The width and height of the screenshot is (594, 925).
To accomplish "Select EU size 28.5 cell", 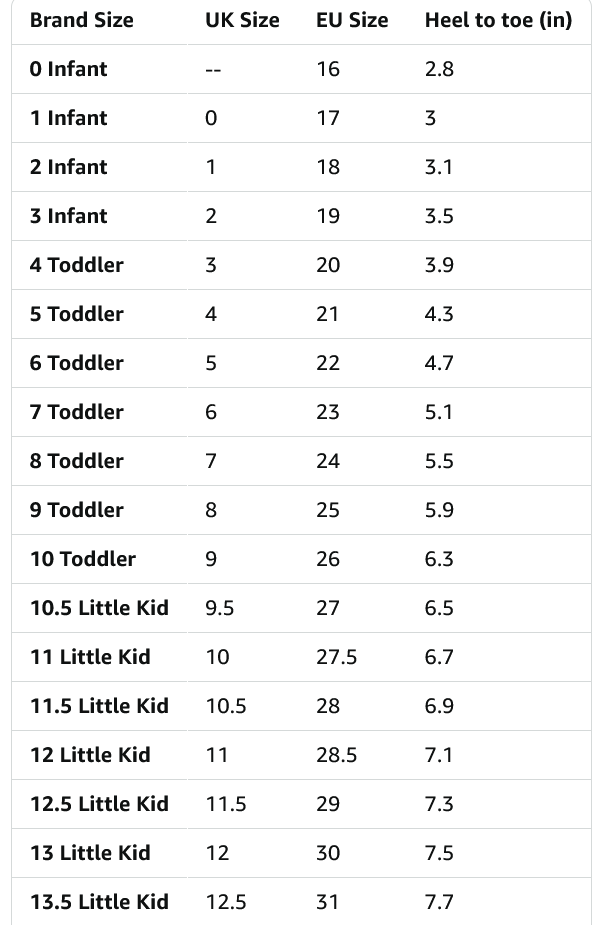I will [336, 755].
